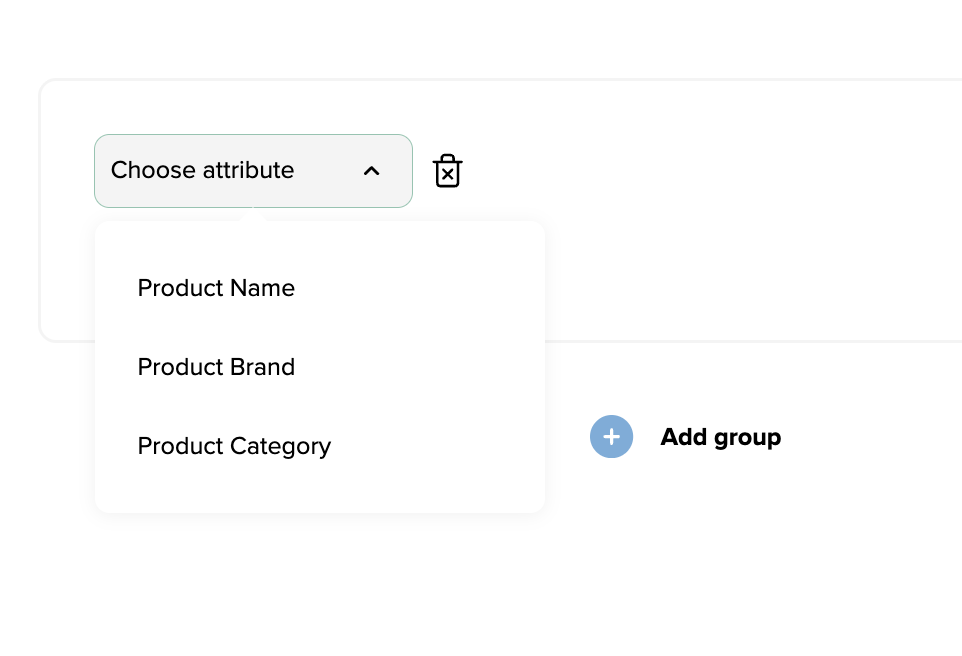Click the Add group label
Viewport: 962px width, 656px height.
pyautogui.click(x=720, y=437)
